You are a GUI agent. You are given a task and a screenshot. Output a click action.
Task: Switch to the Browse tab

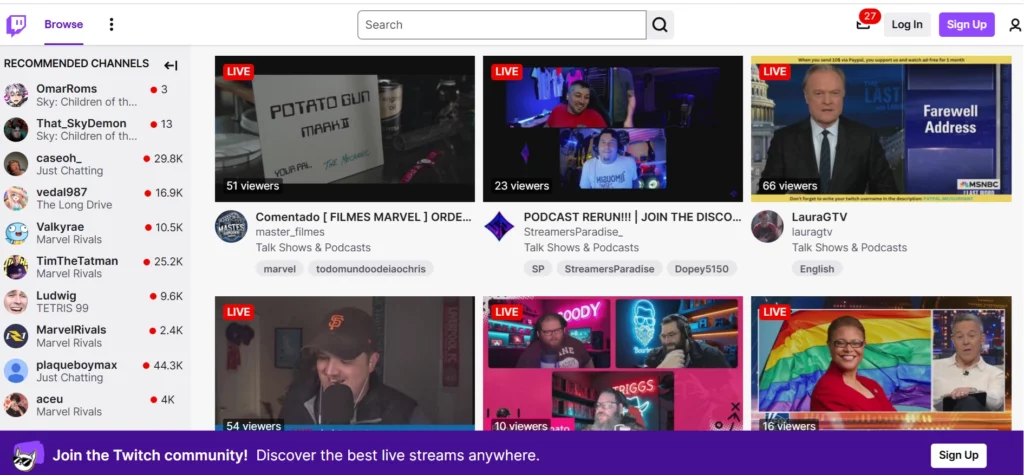coord(63,25)
